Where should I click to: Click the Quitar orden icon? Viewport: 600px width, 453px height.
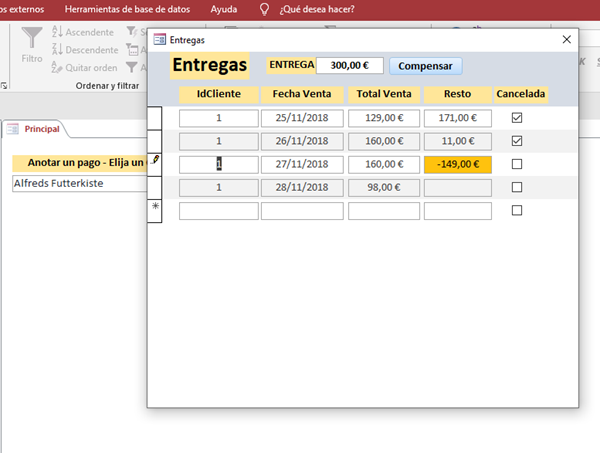pos(56,68)
